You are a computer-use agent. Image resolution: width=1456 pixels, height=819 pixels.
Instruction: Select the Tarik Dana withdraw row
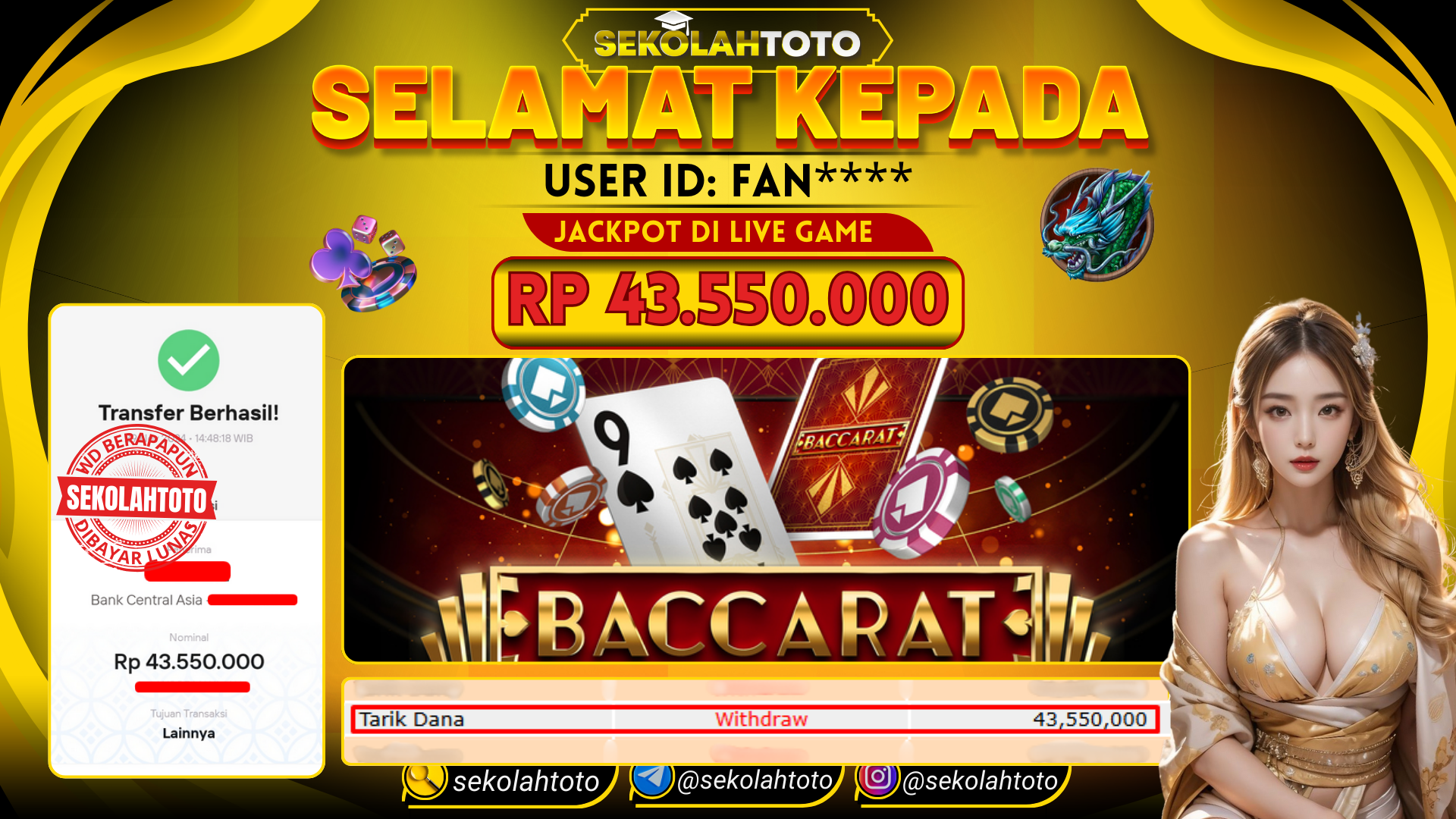(x=755, y=719)
